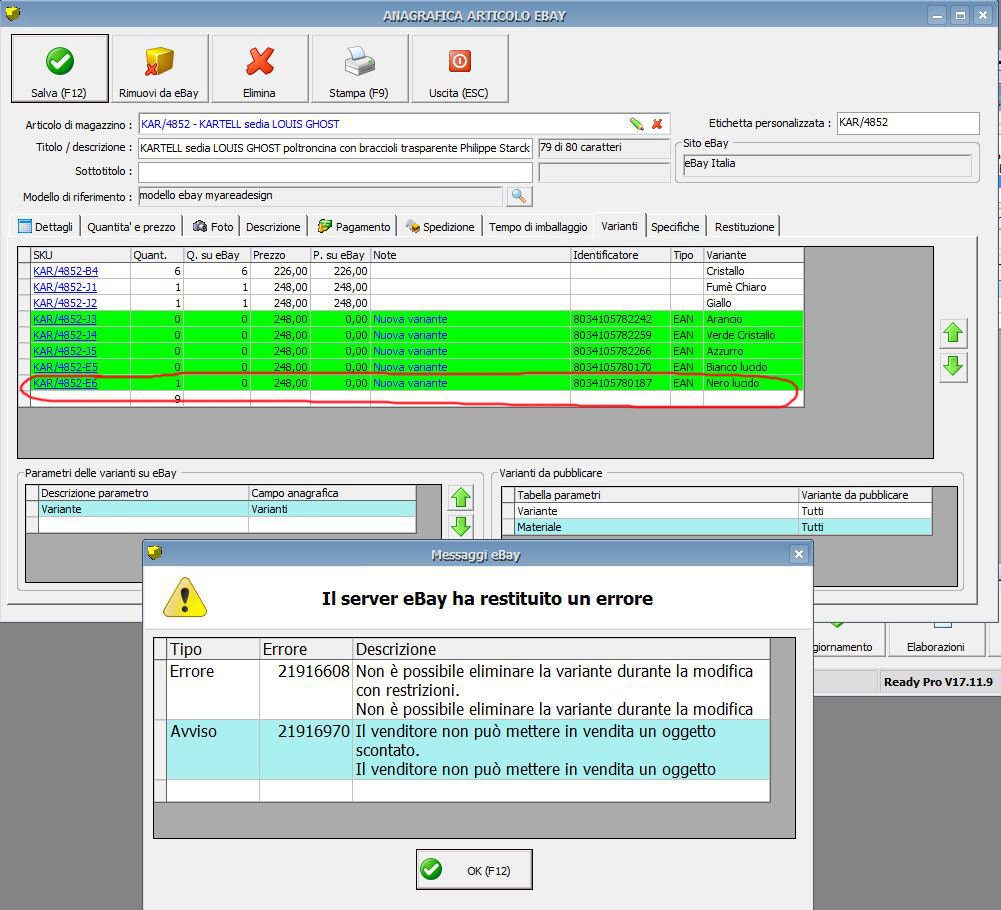This screenshot has width=1001, height=910.
Task: Click SKU link KAR/4852-B4
Action: [65, 271]
